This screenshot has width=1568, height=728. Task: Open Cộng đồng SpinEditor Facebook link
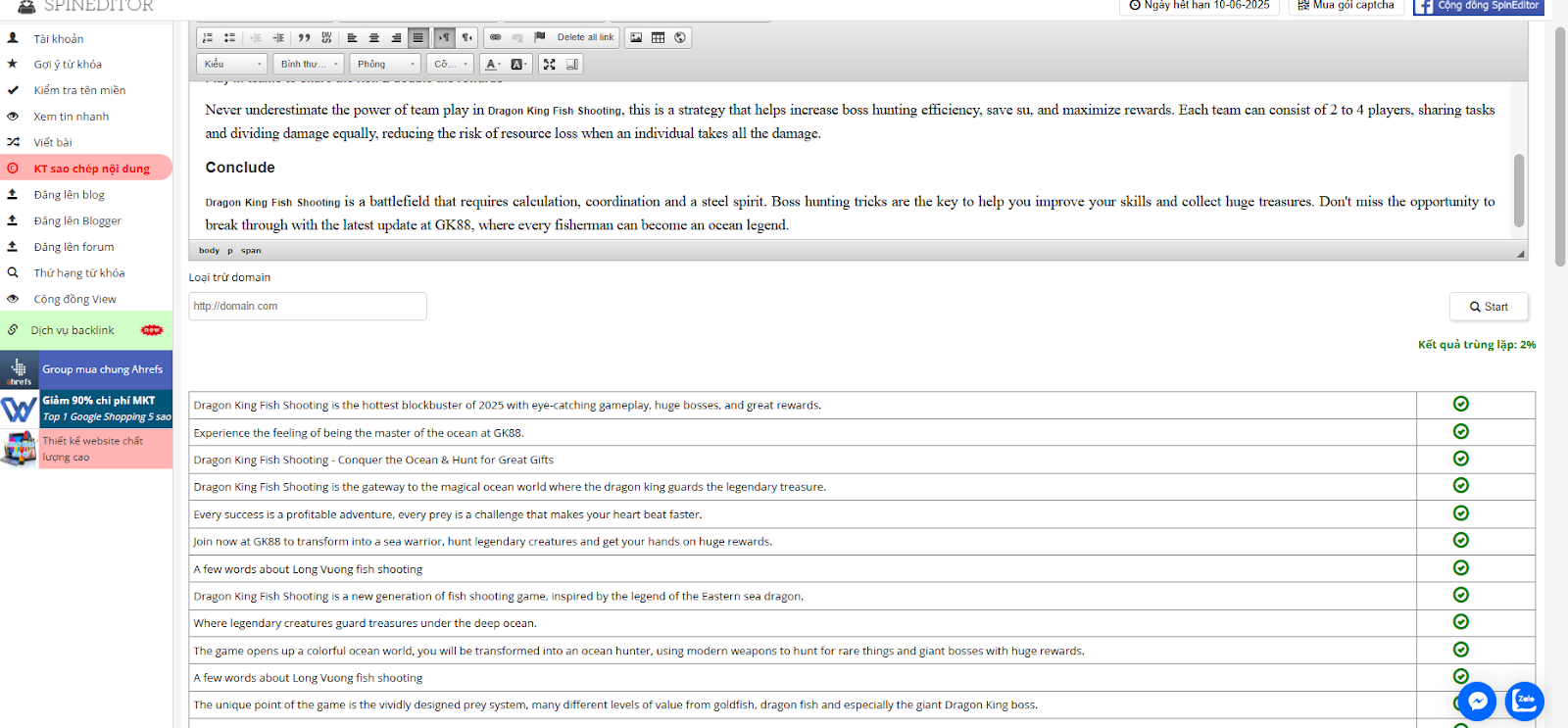(1478, 6)
